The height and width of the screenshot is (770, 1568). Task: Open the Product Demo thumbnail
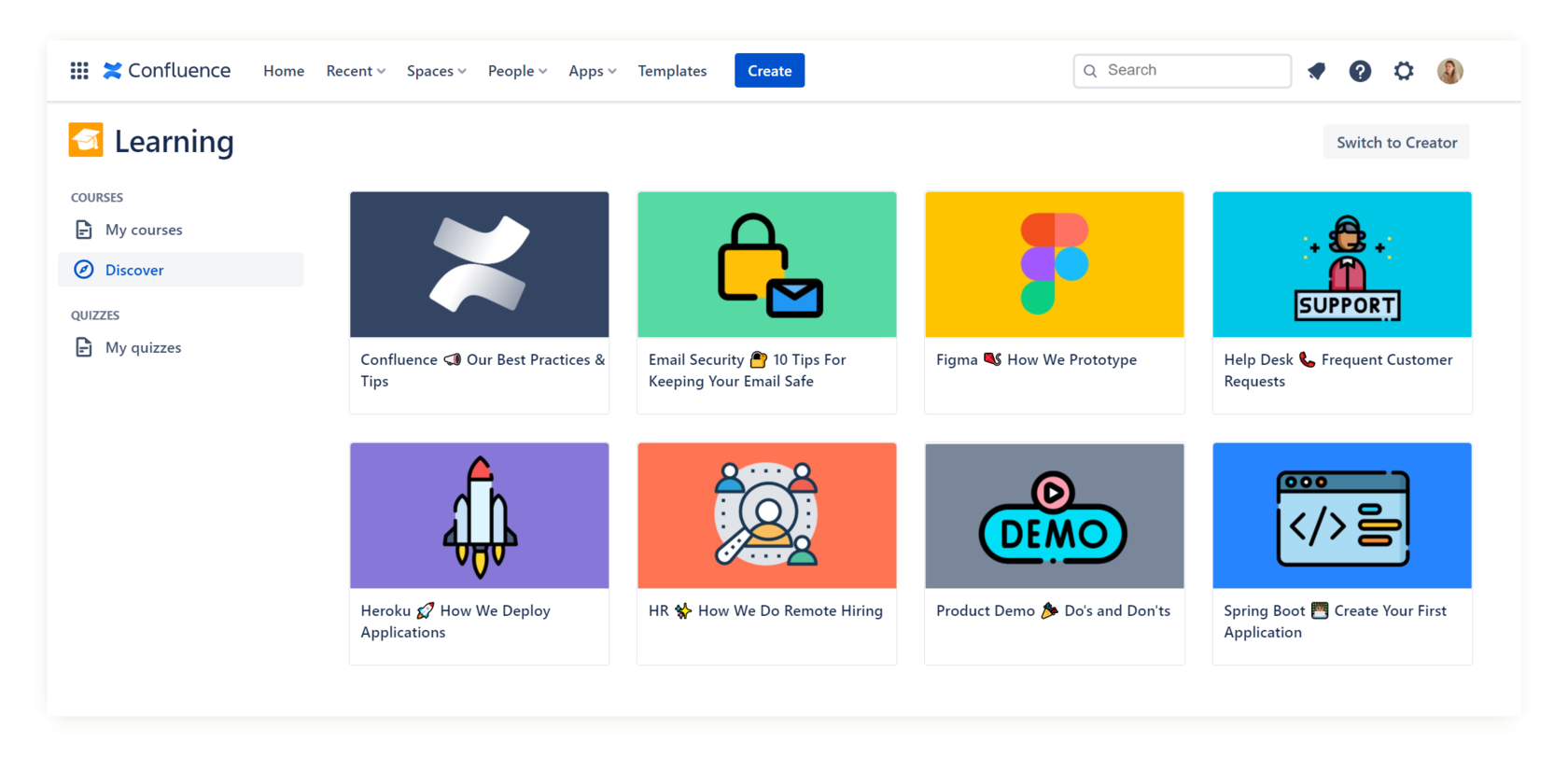point(1055,515)
